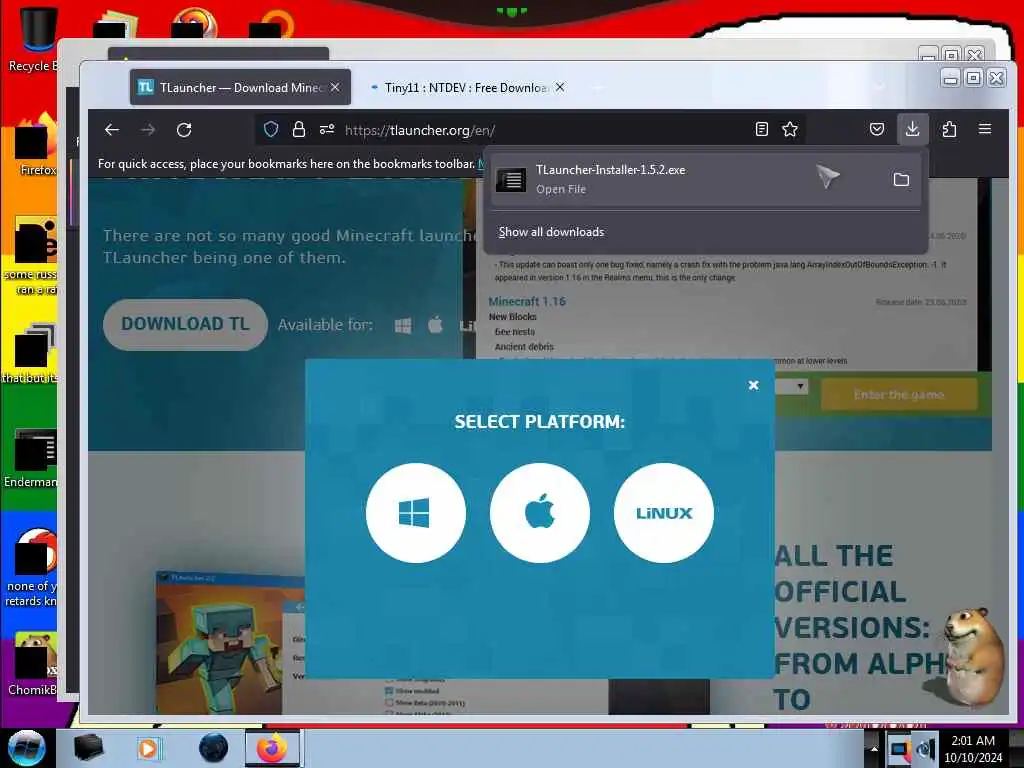
Task: Click the DOWNLOAD TL button
Action: (185, 325)
